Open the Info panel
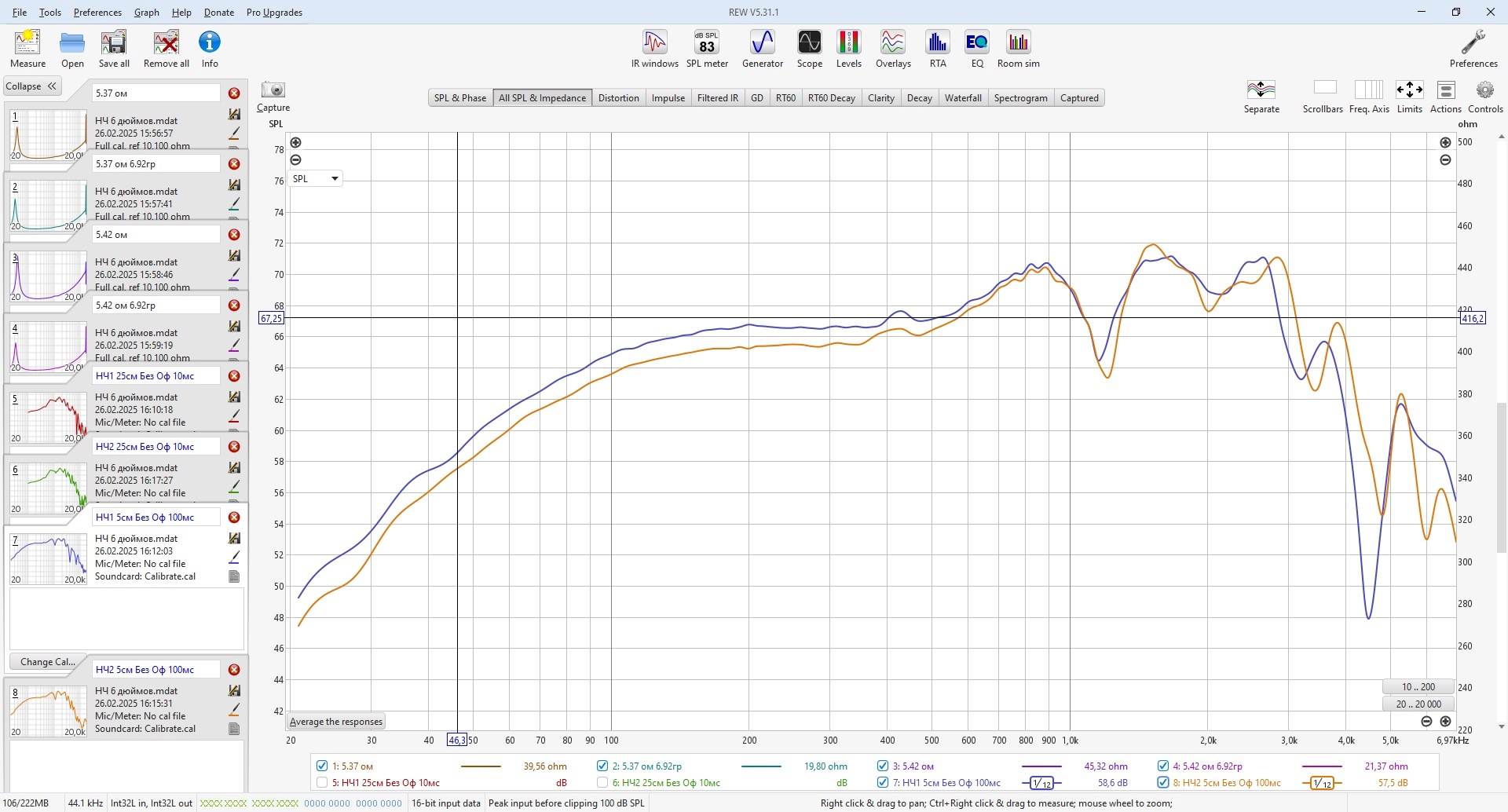The image size is (1508, 812). [x=210, y=49]
